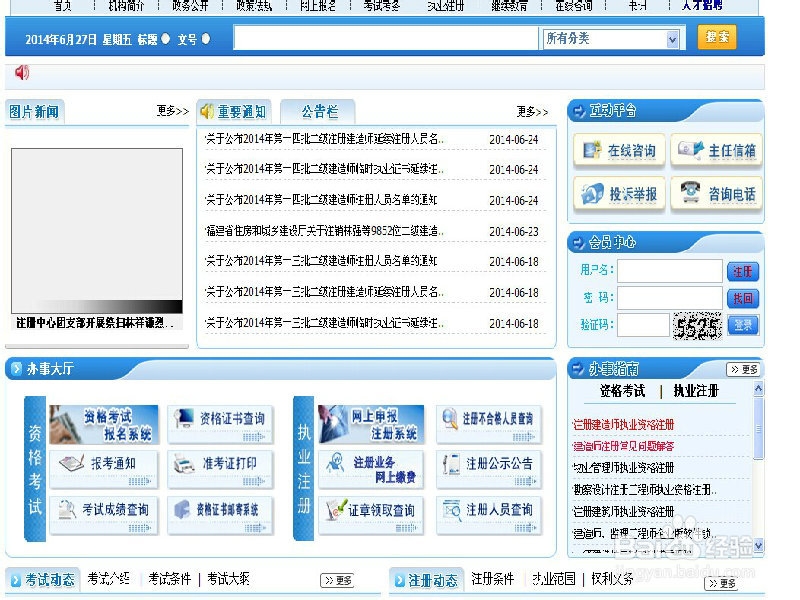800x600 pixels.
Task: Click the 办事指南 scrollbar thumb
Action: [759, 428]
